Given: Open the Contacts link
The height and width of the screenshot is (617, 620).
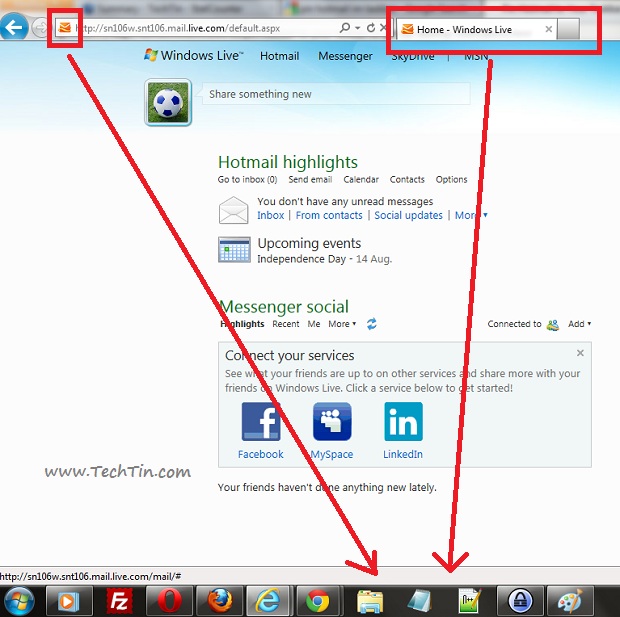Looking at the screenshot, I should (x=407, y=180).
